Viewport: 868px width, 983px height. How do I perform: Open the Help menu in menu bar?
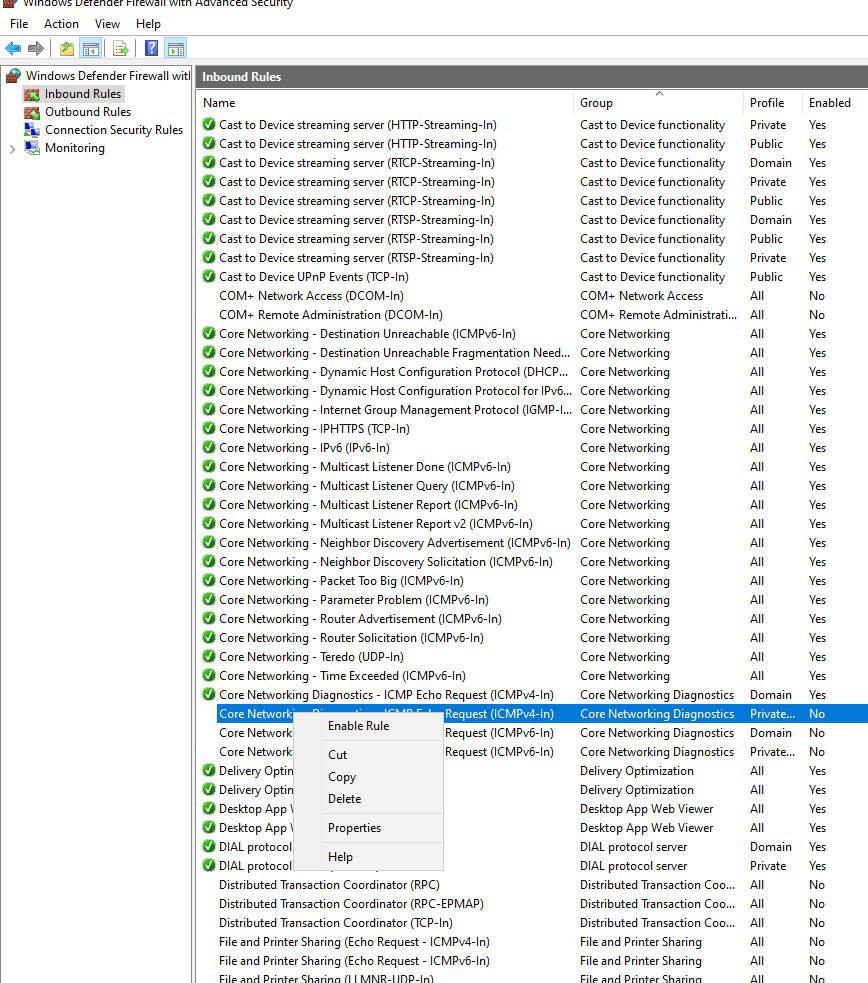pos(149,24)
